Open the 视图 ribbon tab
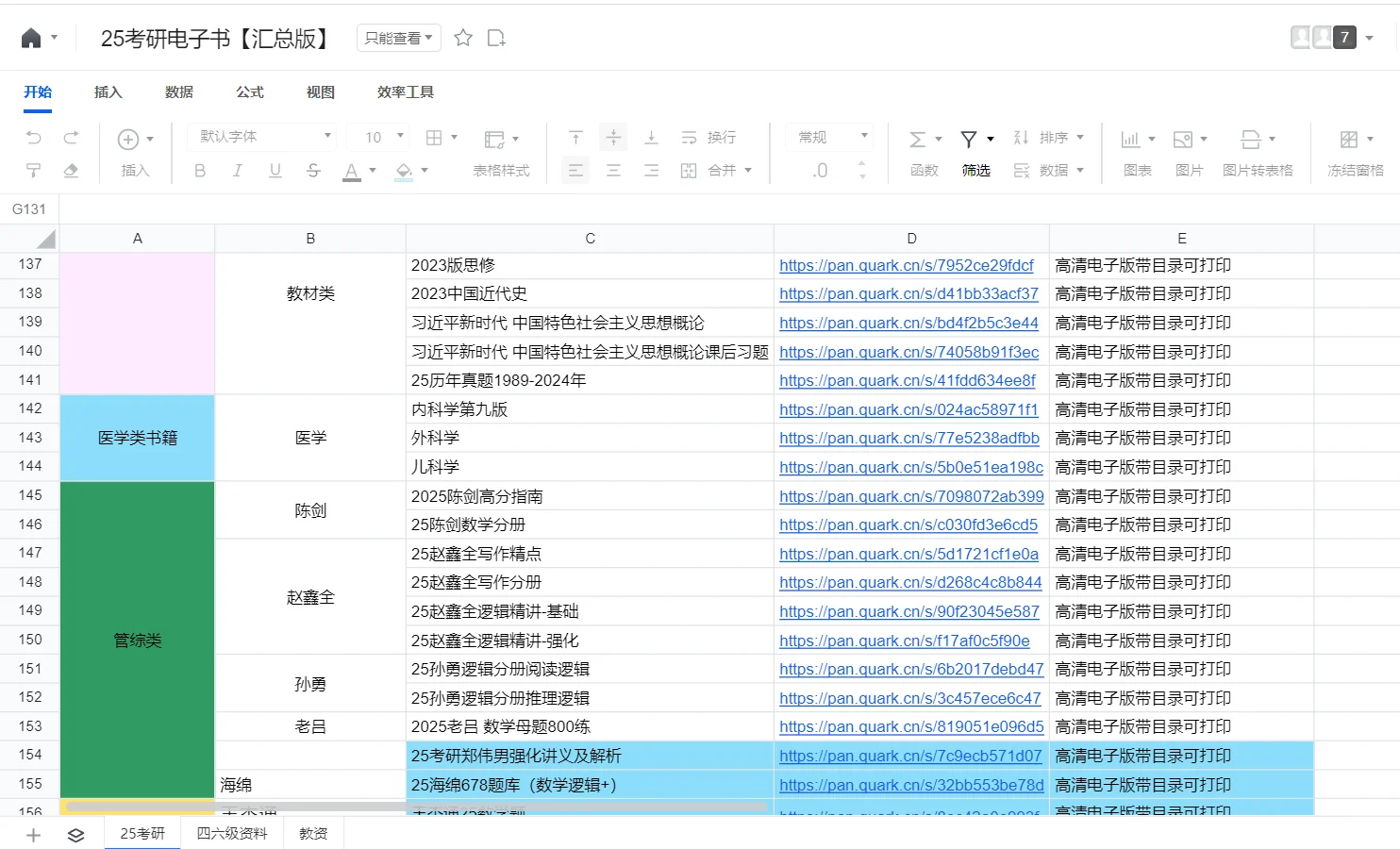This screenshot has width=1400, height=849. 321,92
